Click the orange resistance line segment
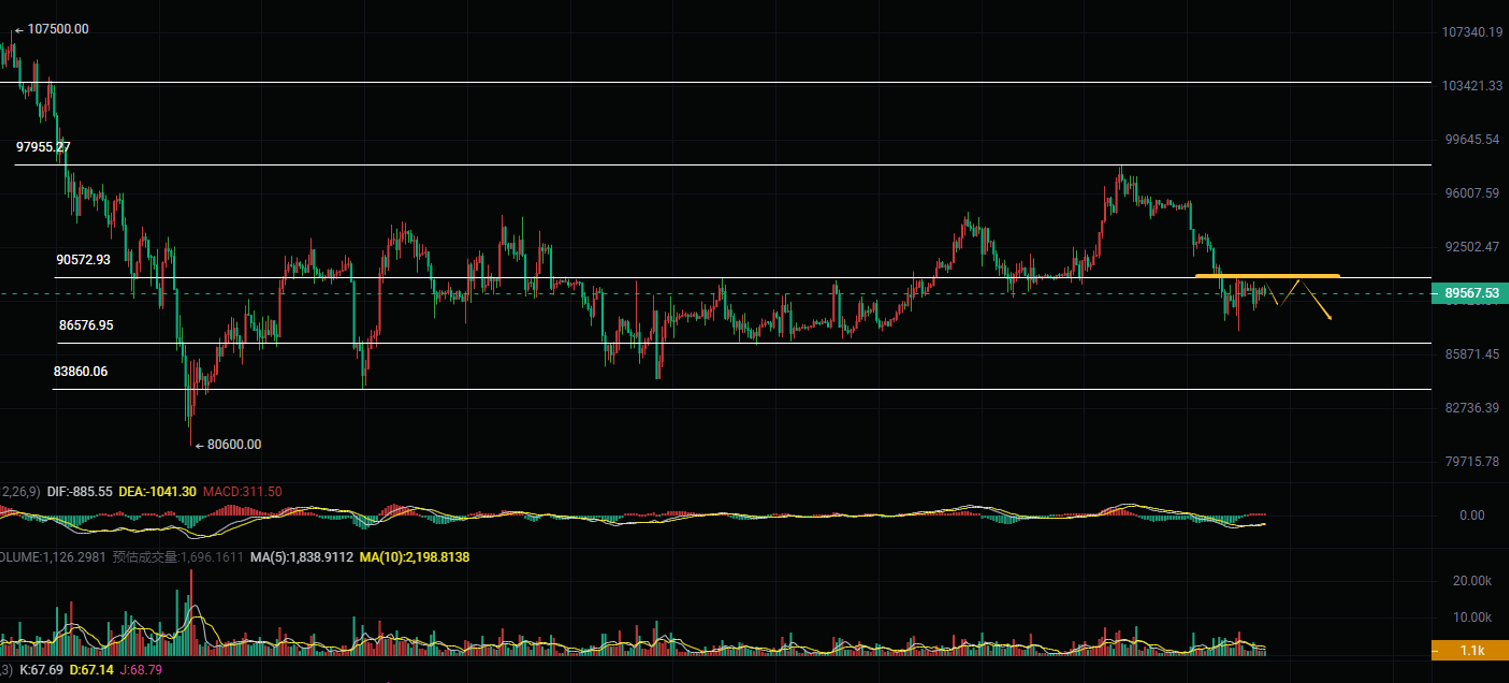Image resolution: width=1509 pixels, height=683 pixels. 1267,275
